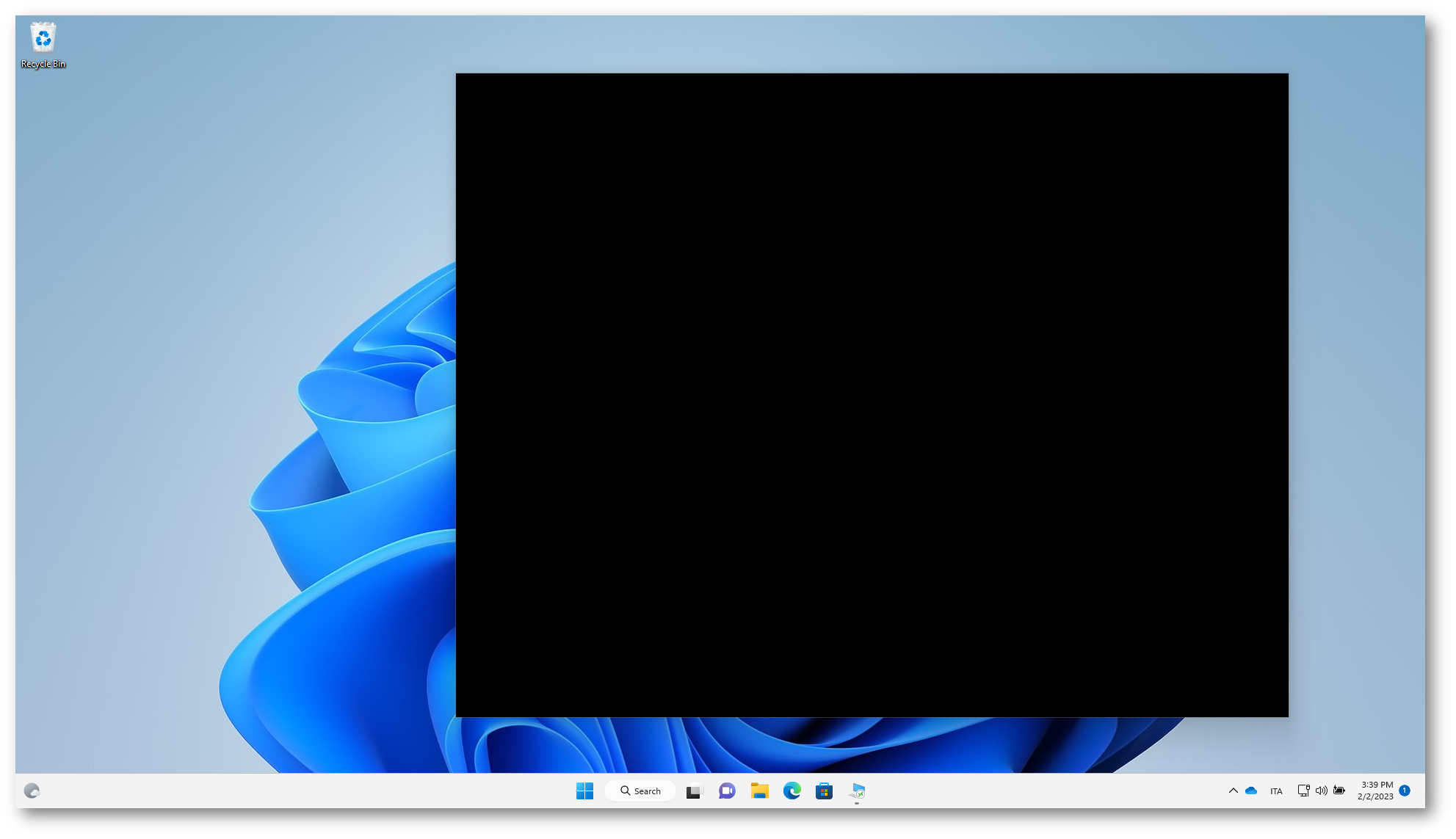
Task: Open the Windows Start menu
Action: pos(584,791)
